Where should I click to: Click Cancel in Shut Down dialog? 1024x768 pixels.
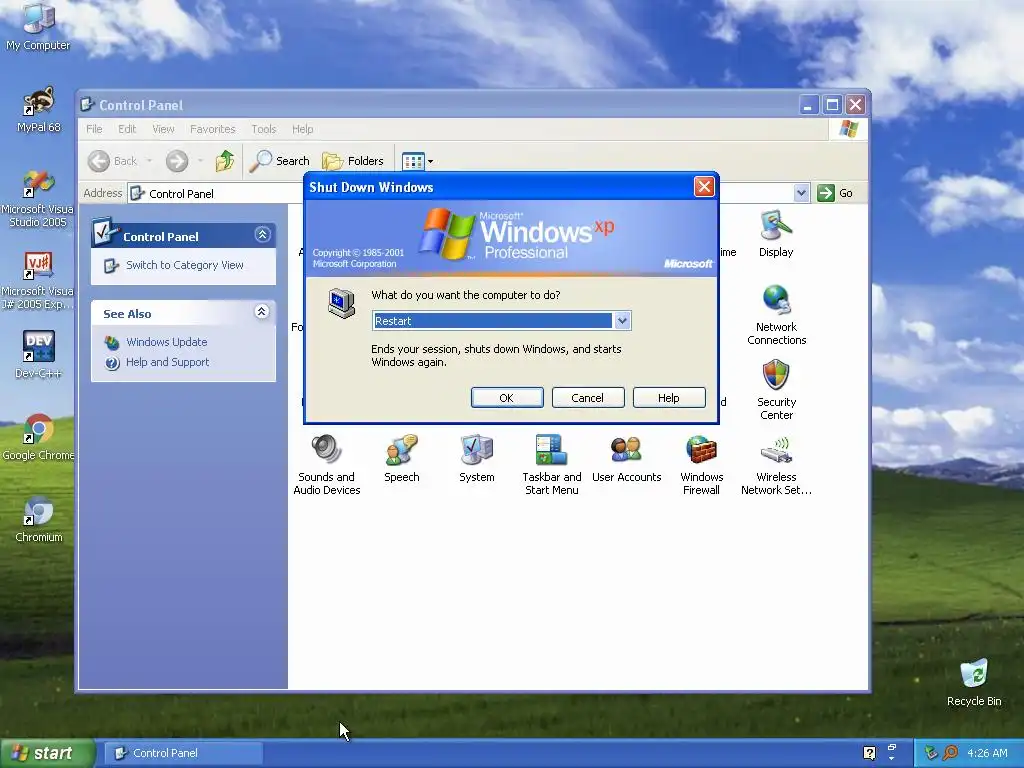pos(588,398)
